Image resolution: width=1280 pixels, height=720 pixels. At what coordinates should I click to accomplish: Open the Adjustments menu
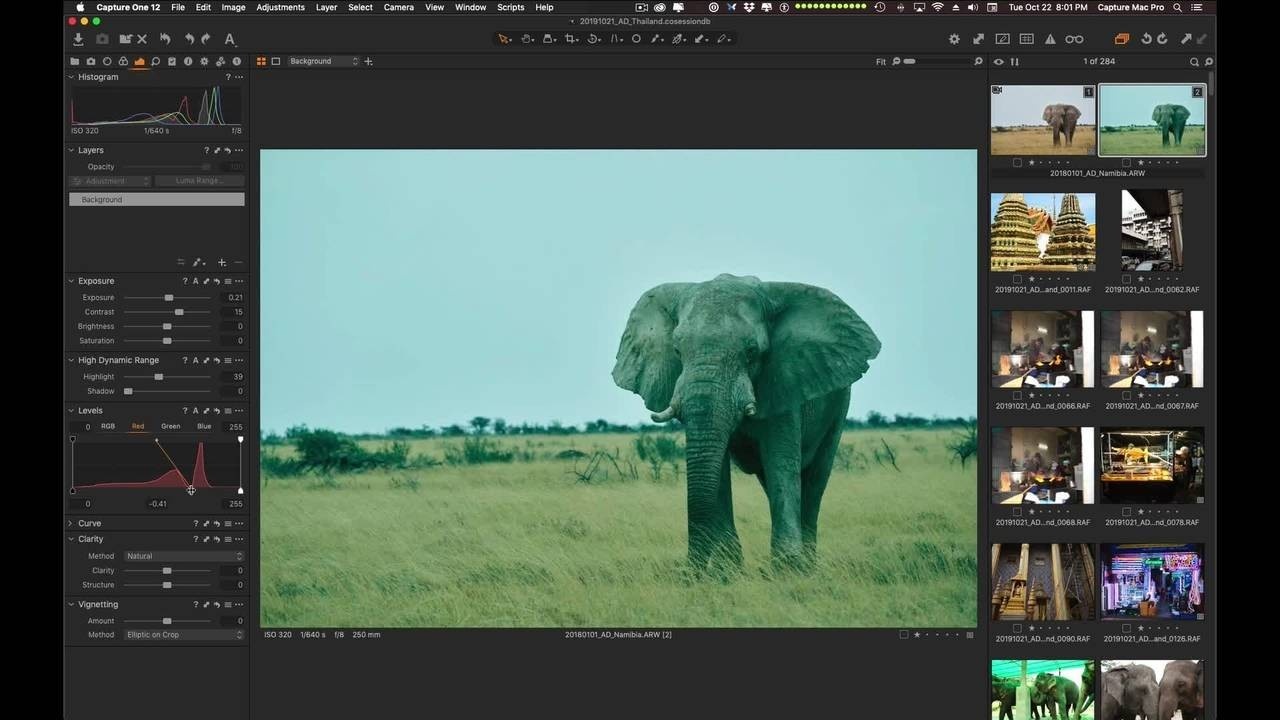click(280, 7)
